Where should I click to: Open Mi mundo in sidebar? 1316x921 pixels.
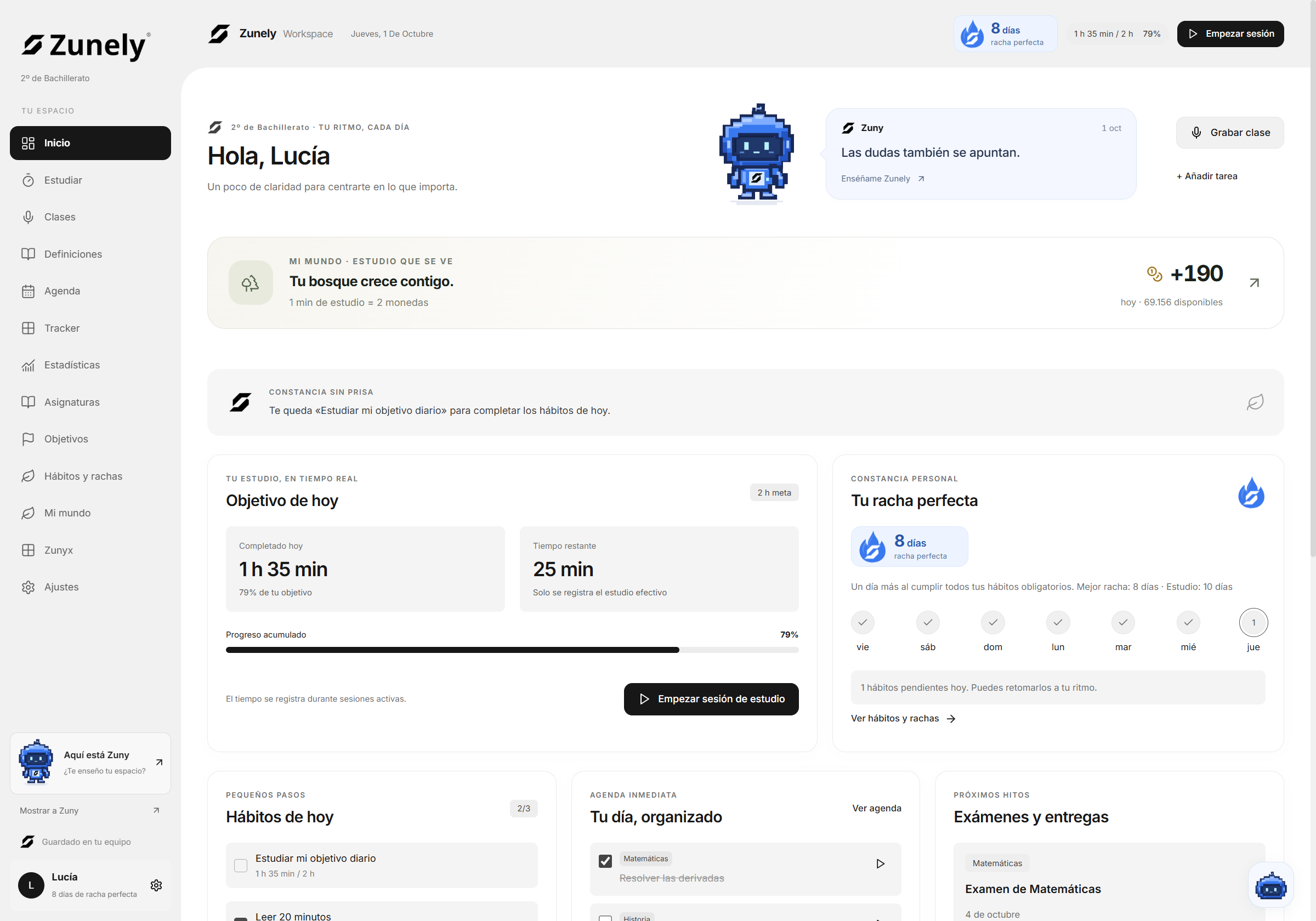(x=90, y=513)
